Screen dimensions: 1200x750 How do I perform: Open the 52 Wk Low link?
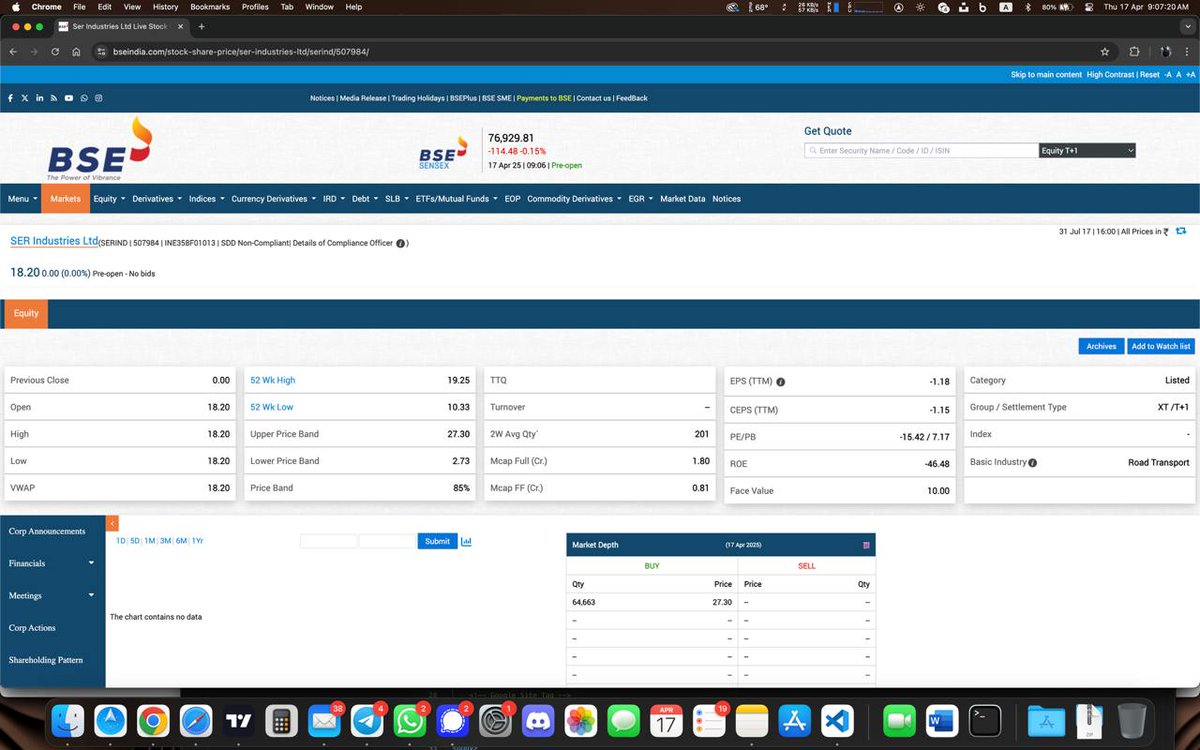[x=272, y=407]
